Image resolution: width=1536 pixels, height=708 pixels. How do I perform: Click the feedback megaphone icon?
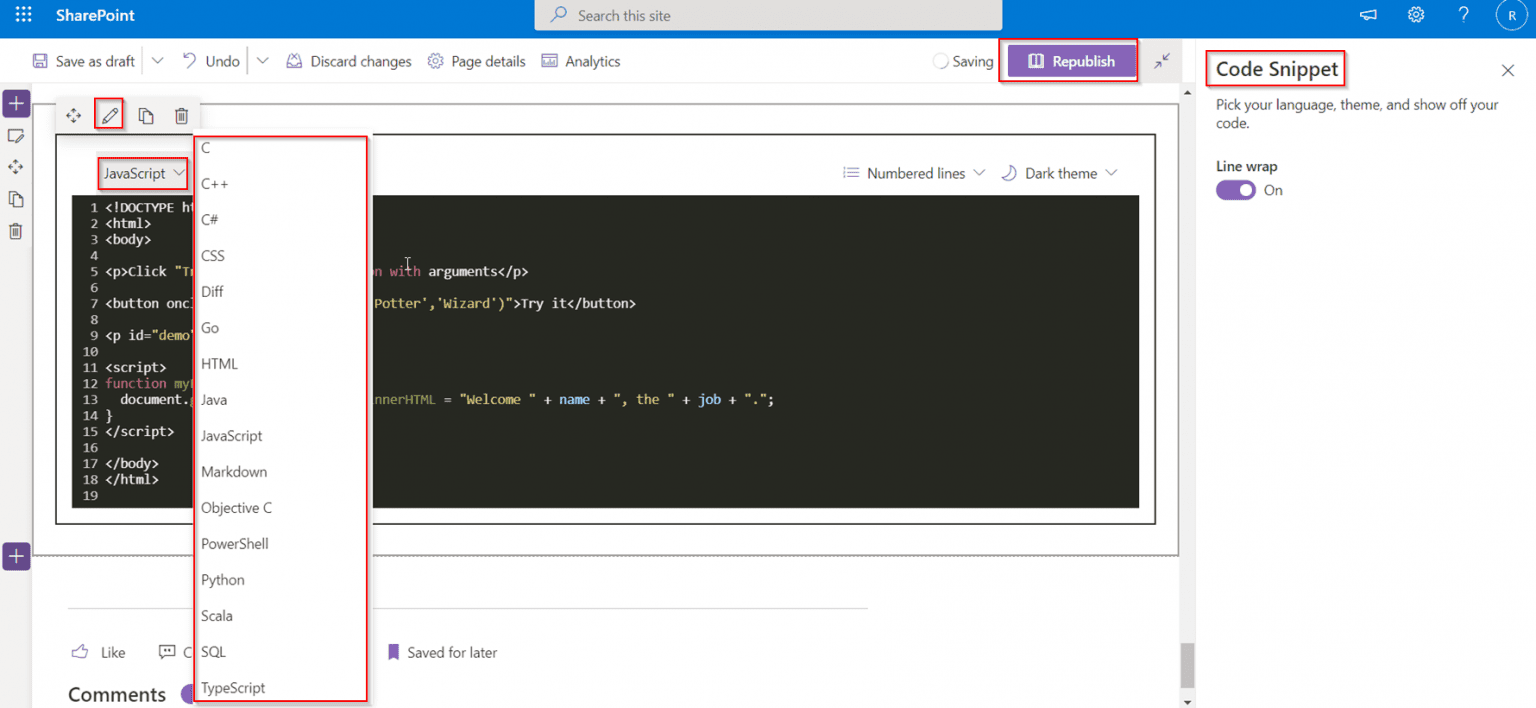click(1367, 15)
